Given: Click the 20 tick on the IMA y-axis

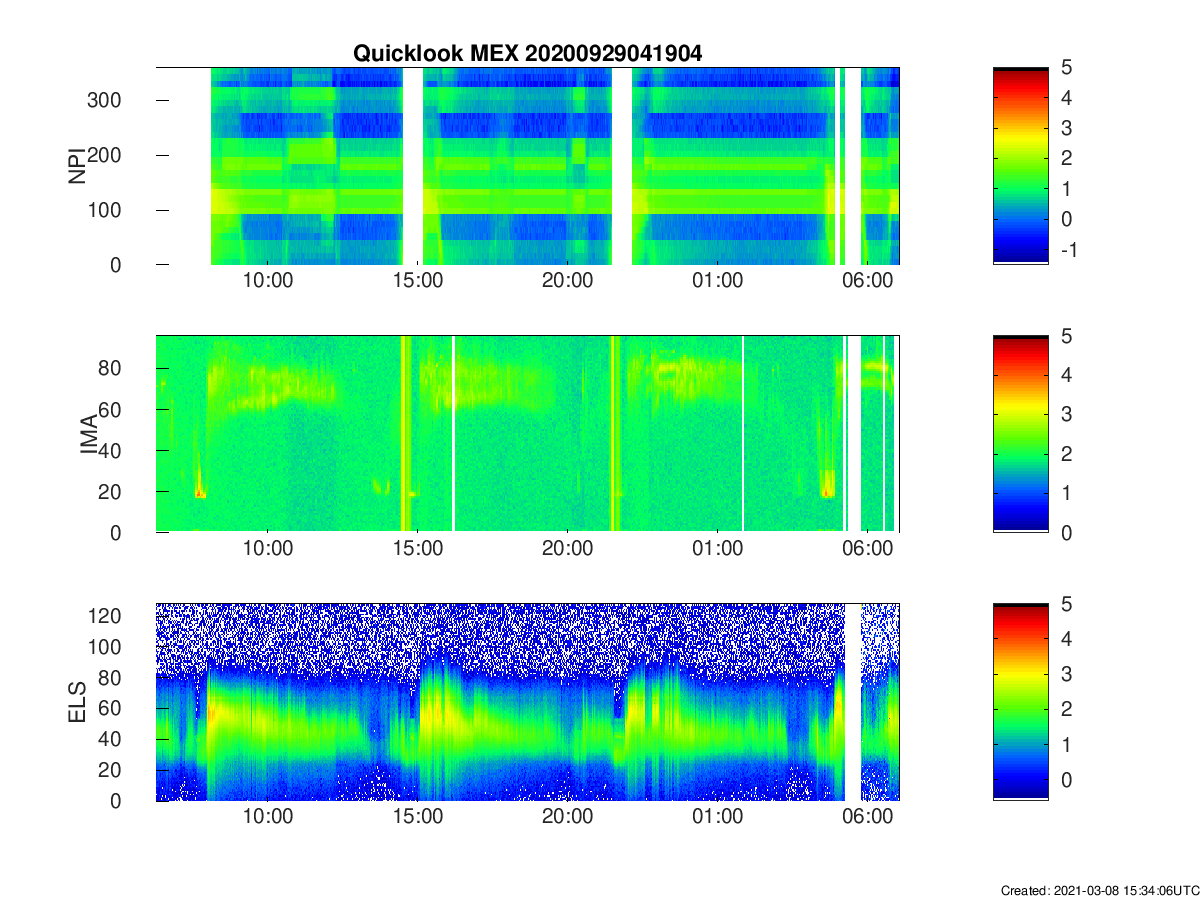Looking at the screenshot, I should 111,491.
